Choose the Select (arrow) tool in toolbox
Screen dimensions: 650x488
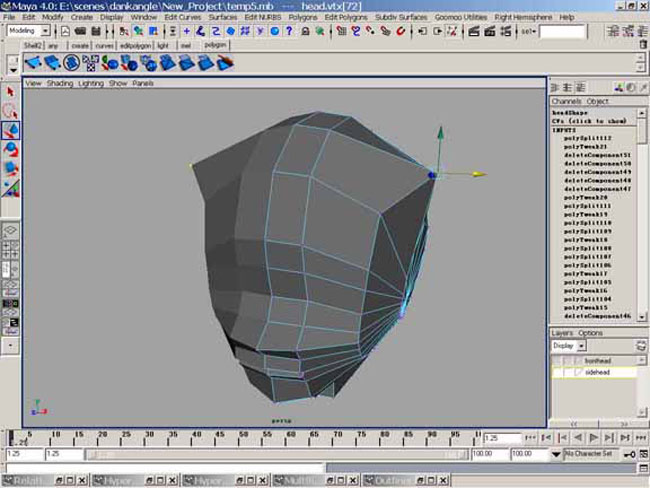point(10,92)
